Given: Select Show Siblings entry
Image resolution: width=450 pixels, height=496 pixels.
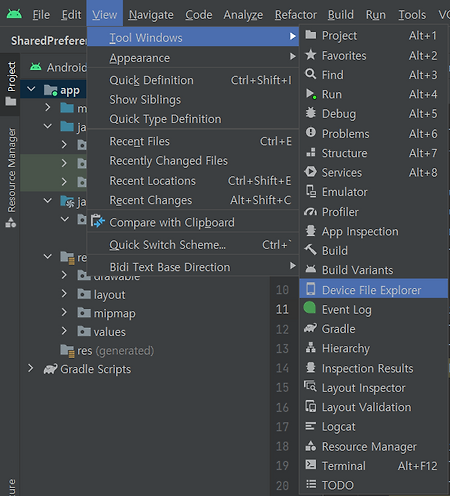Looking at the screenshot, I should click(193, 100).
